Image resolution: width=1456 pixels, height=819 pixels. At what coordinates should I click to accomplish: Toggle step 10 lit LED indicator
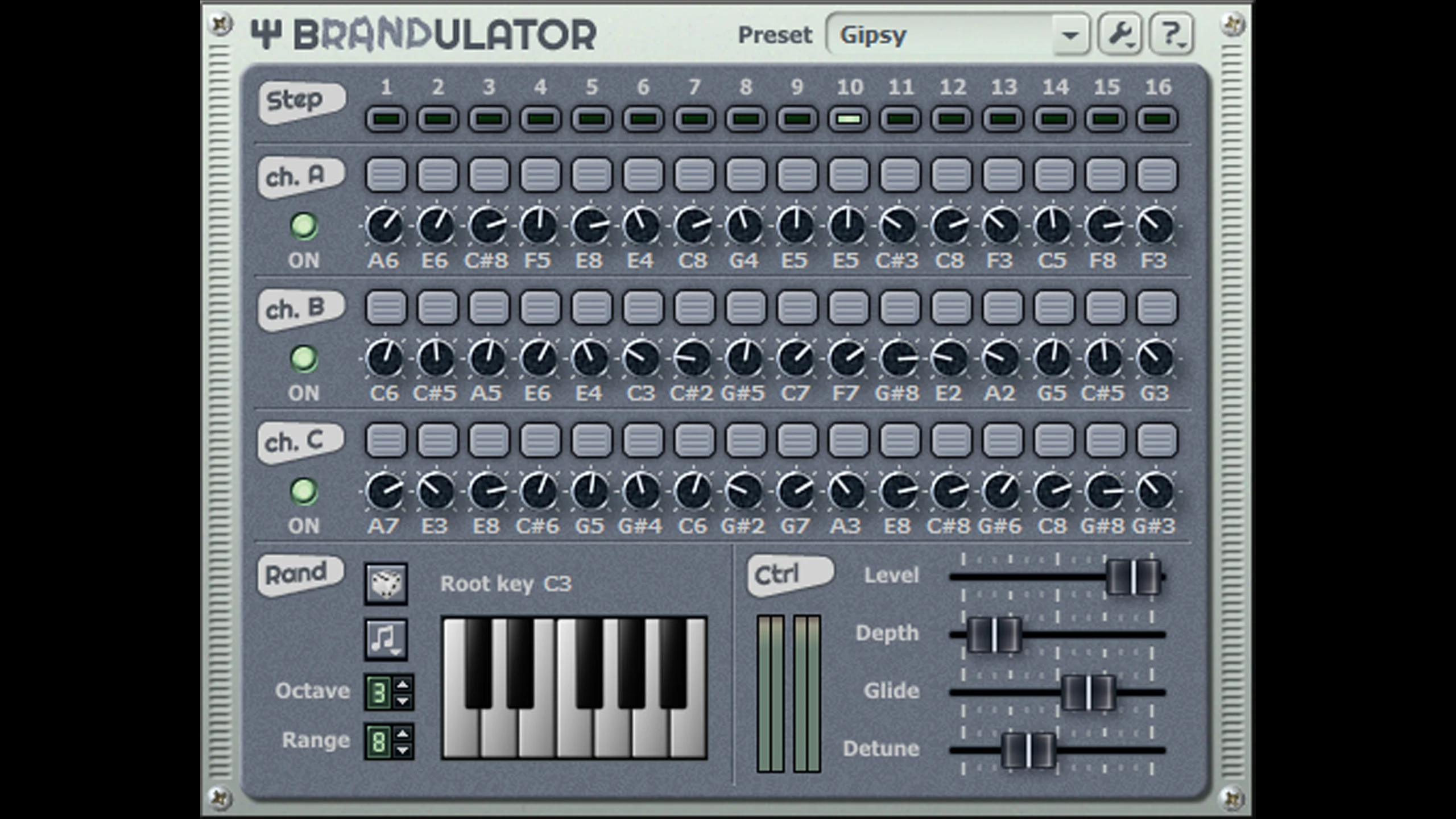[849, 119]
